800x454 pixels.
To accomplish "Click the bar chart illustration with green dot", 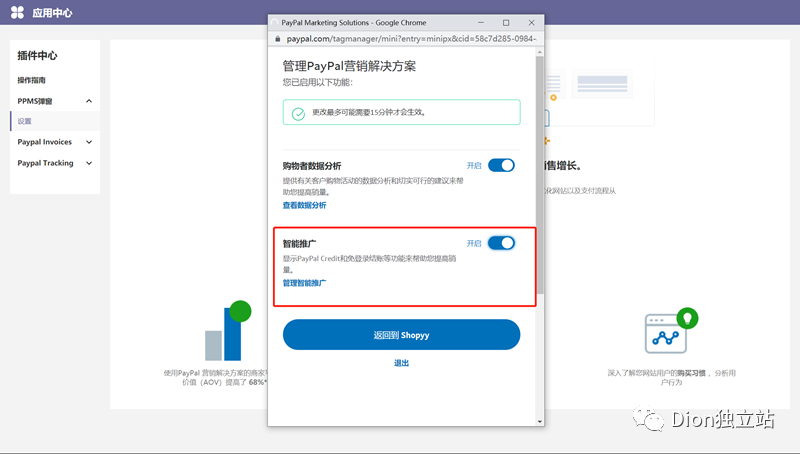I will click(x=228, y=331).
